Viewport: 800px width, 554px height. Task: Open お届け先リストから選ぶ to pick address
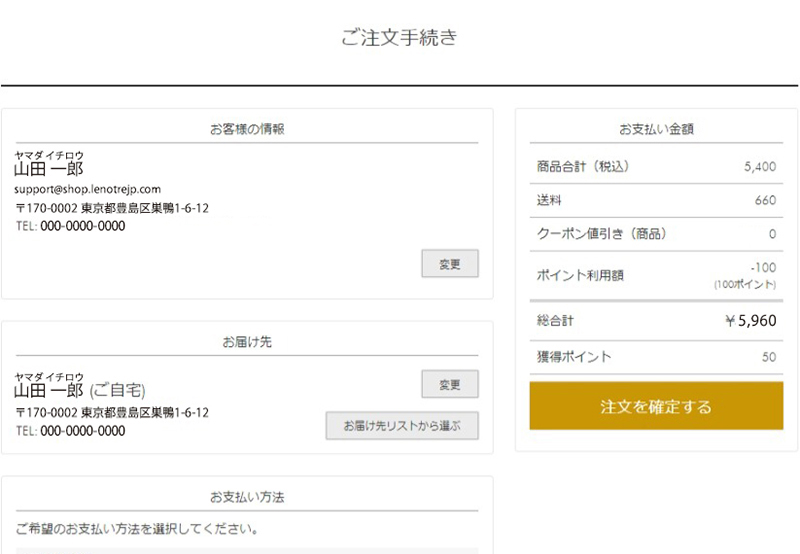click(x=402, y=425)
